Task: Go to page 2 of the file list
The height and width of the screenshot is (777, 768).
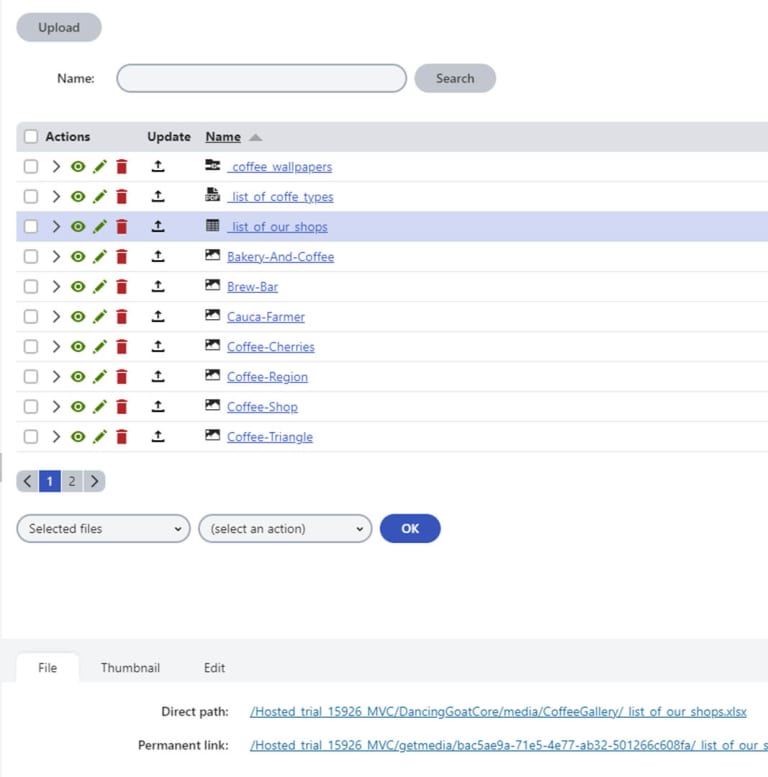Action: click(x=72, y=481)
